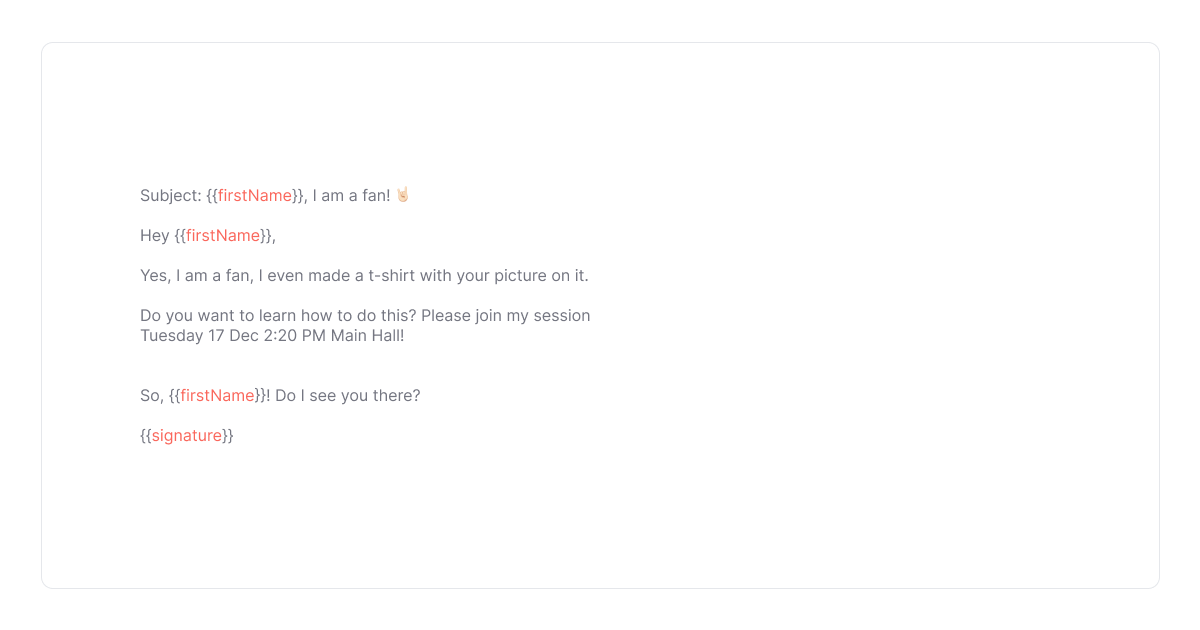1200x630 pixels.
Task: Click the "Subject:" label text
Action: coord(171,195)
